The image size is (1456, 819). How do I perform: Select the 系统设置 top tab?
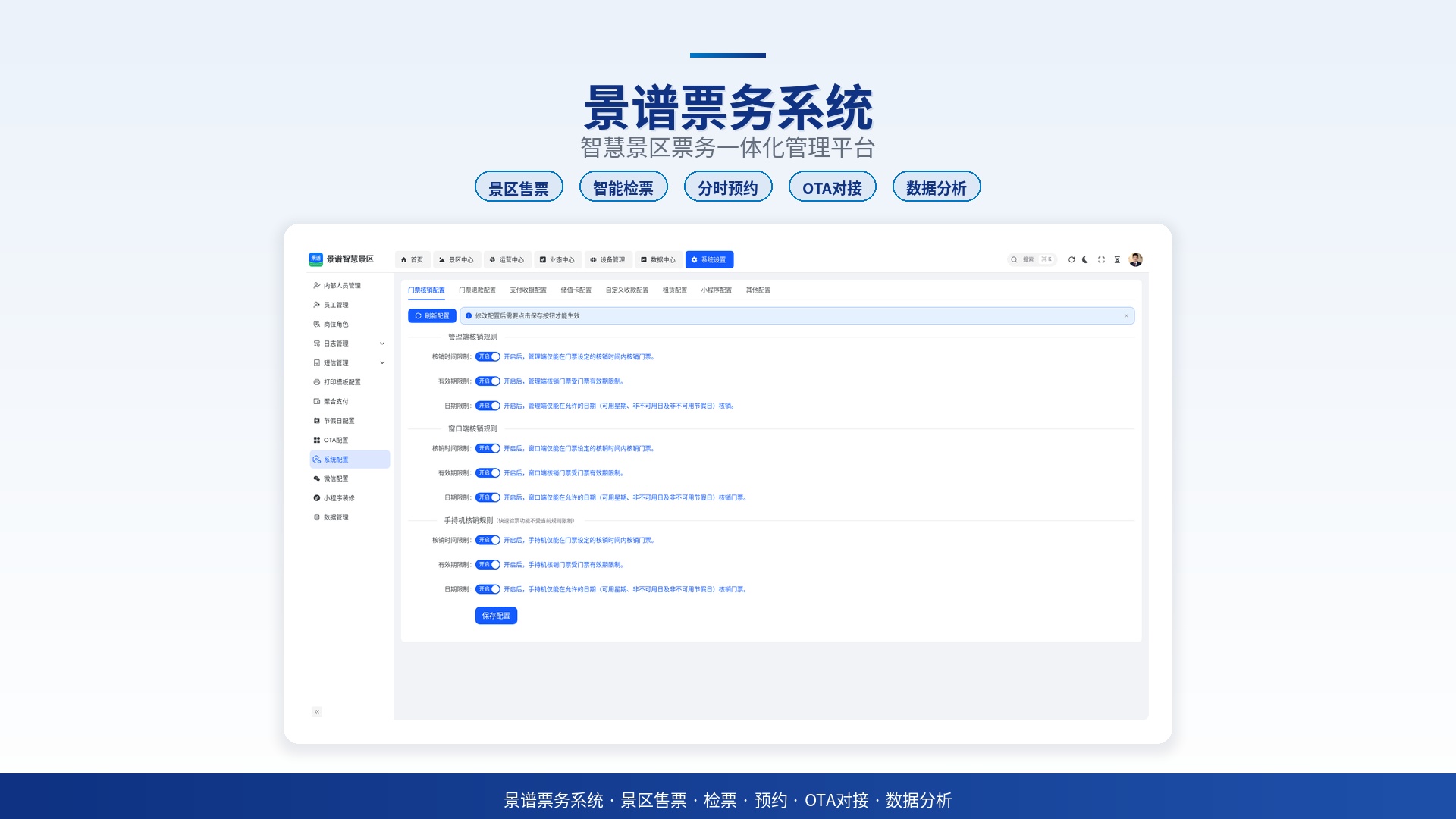click(x=709, y=260)
